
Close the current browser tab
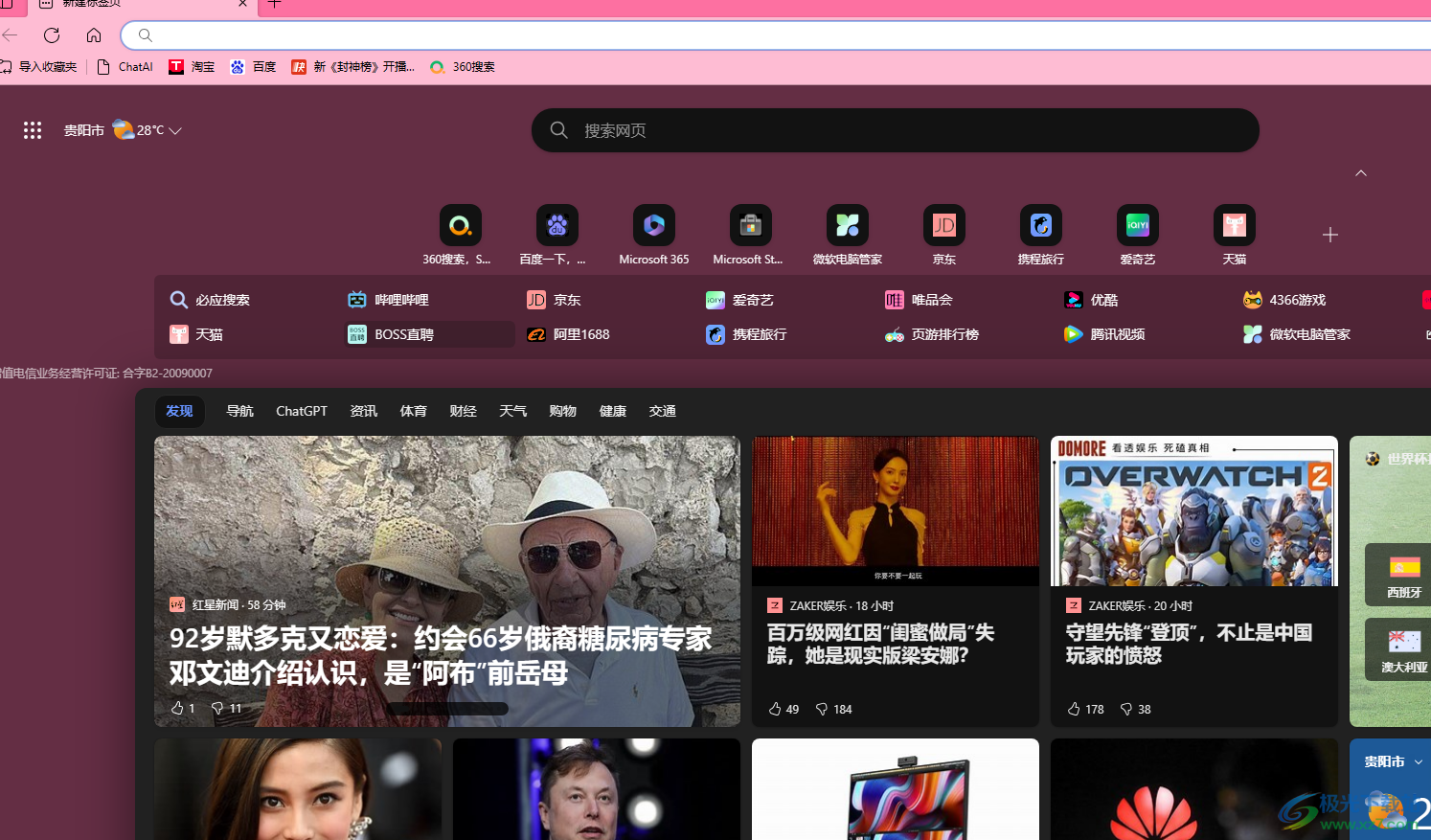point(242,4)
